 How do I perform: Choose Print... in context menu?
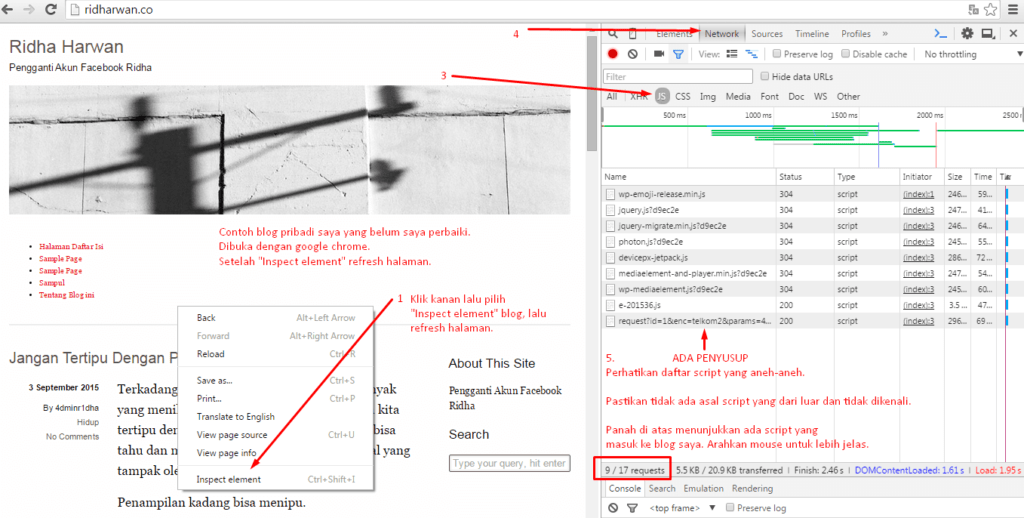coord(276,398)
